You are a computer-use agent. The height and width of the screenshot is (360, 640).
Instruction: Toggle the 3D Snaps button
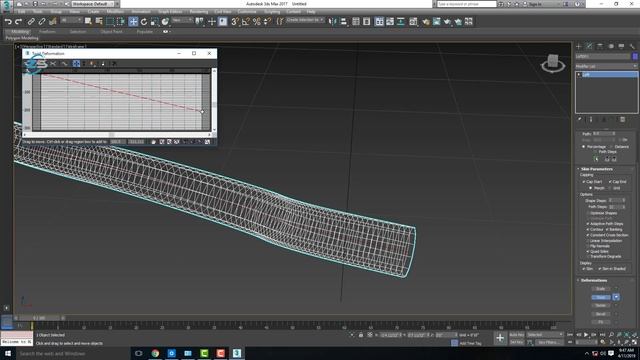click(x=235, y=22)
